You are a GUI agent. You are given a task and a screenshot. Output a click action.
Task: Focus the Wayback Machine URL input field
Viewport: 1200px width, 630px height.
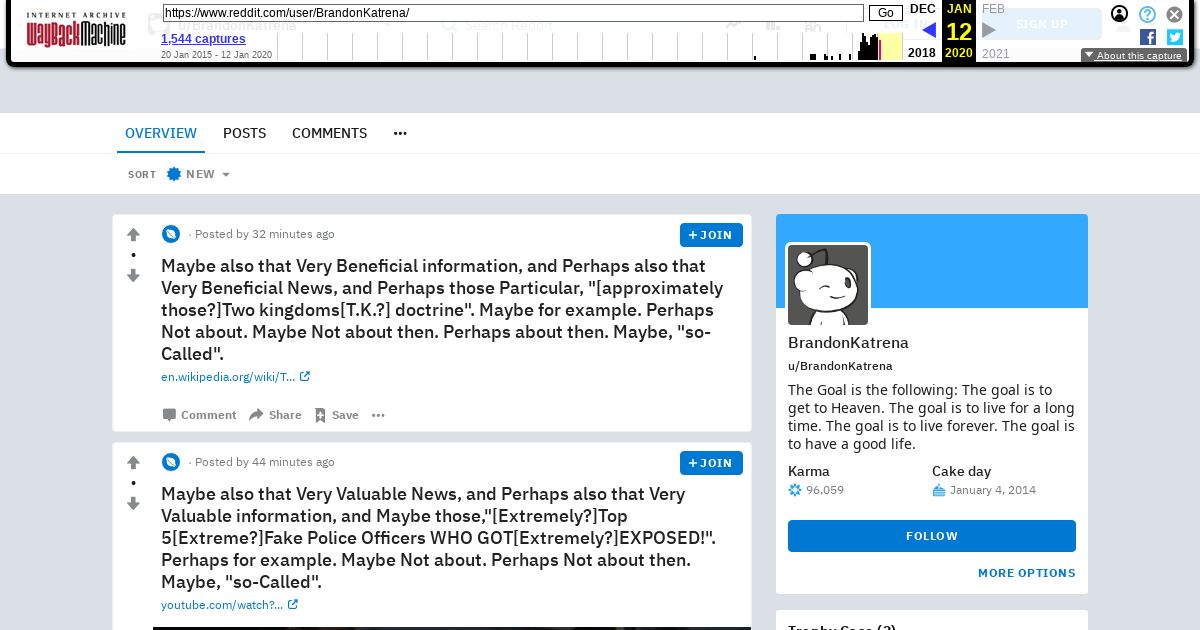(x=513, y=13)
